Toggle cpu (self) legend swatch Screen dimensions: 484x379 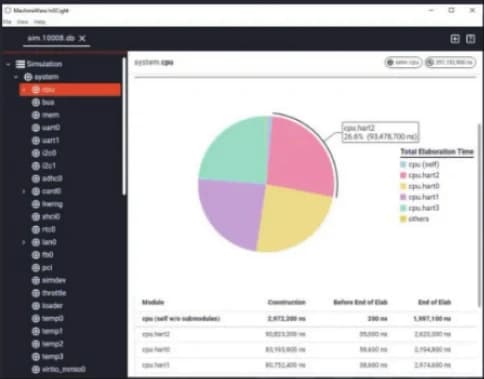403,164
